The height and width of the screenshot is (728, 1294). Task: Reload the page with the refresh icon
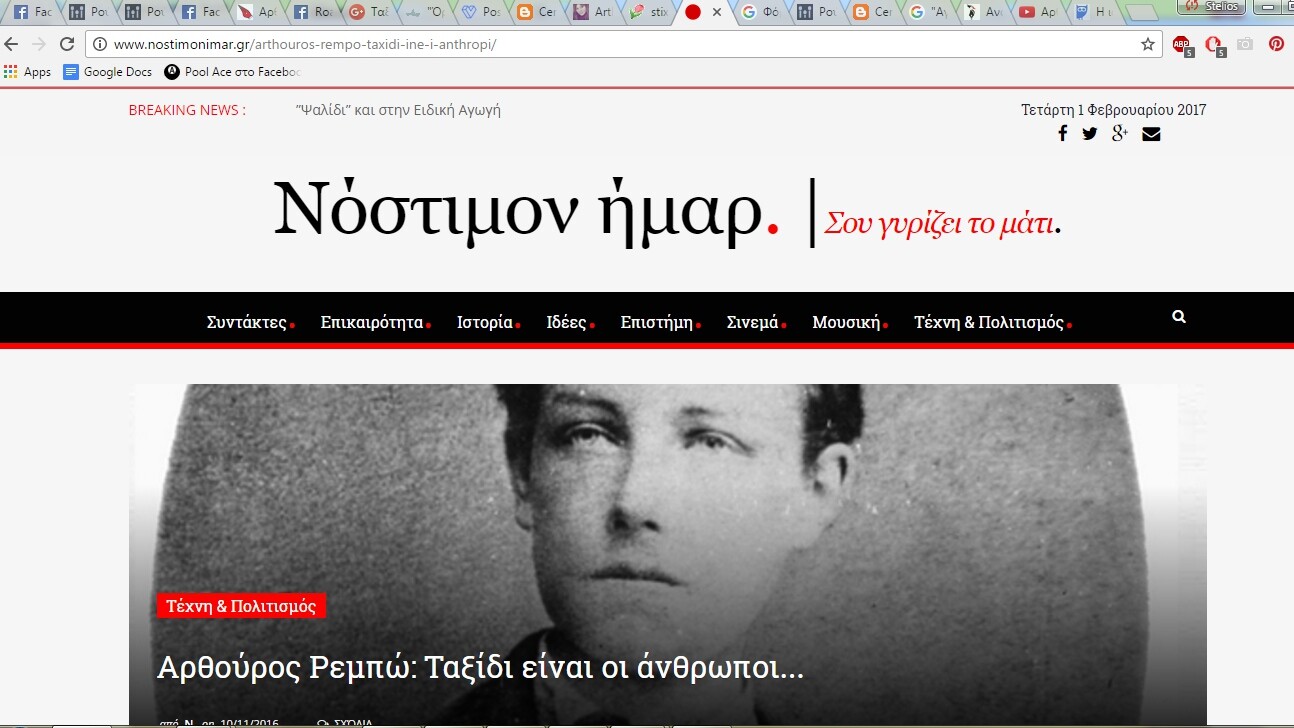67,44
